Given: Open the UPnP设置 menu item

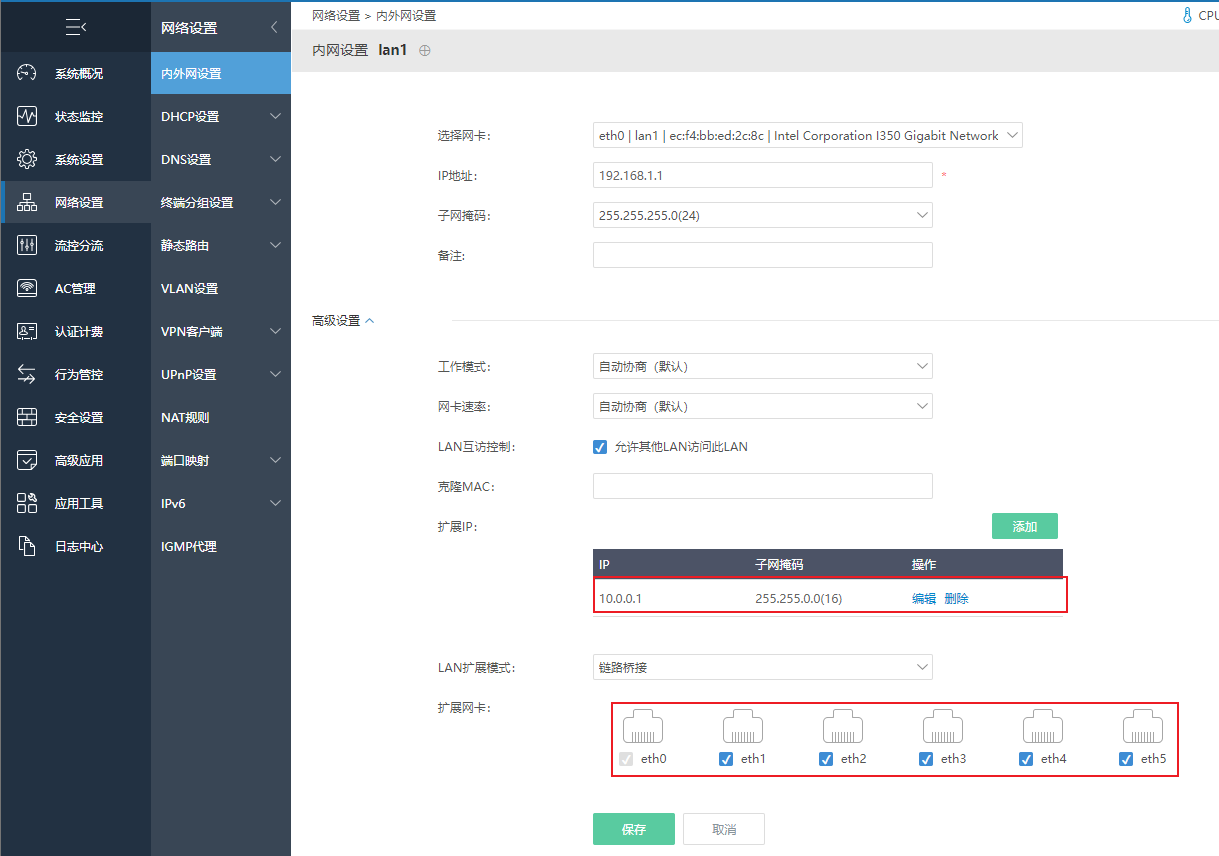Looking at the screenshot, I should pos(221,374).
